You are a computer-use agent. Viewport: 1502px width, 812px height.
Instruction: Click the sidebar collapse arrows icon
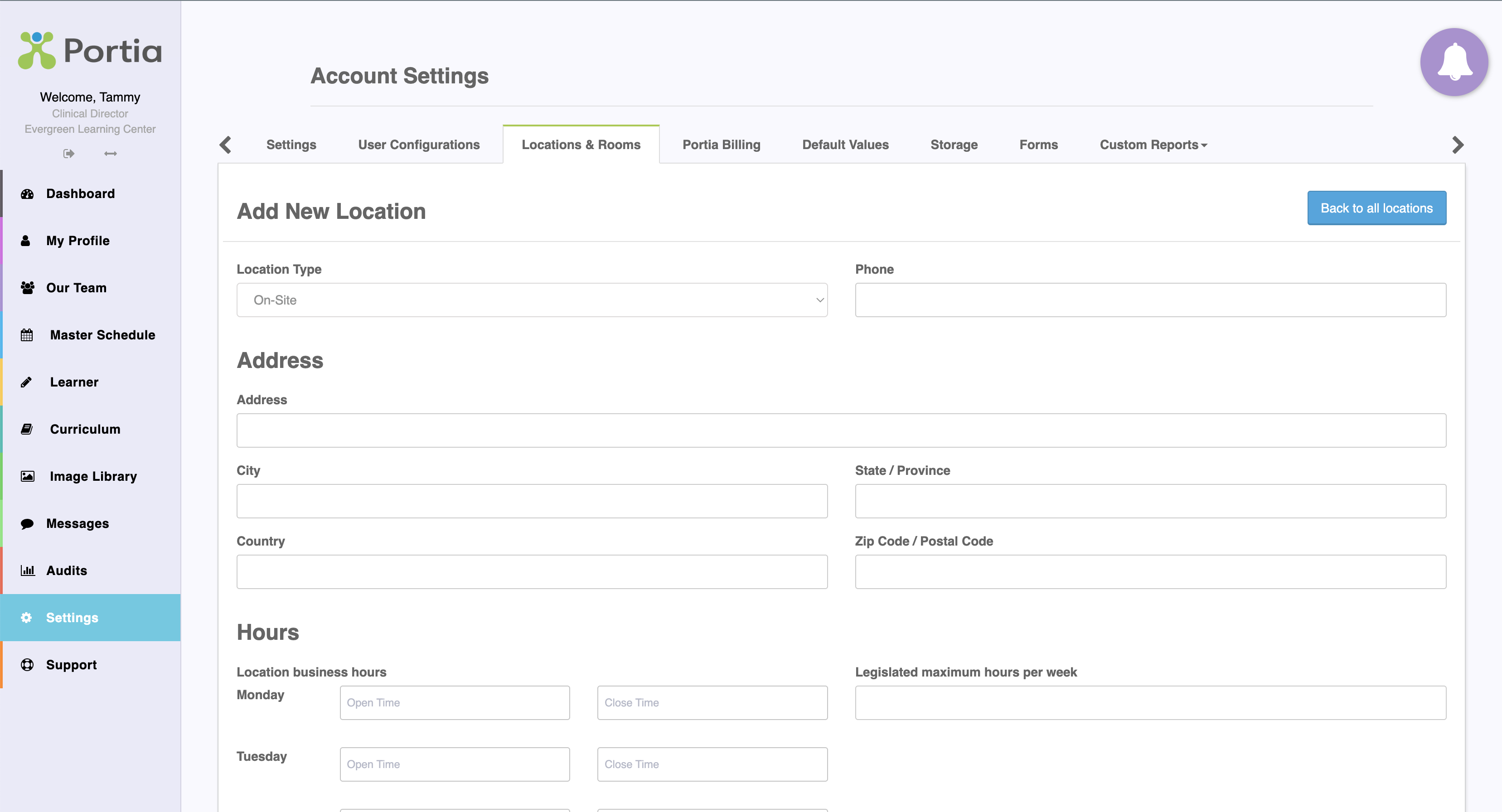coord(110,153)
